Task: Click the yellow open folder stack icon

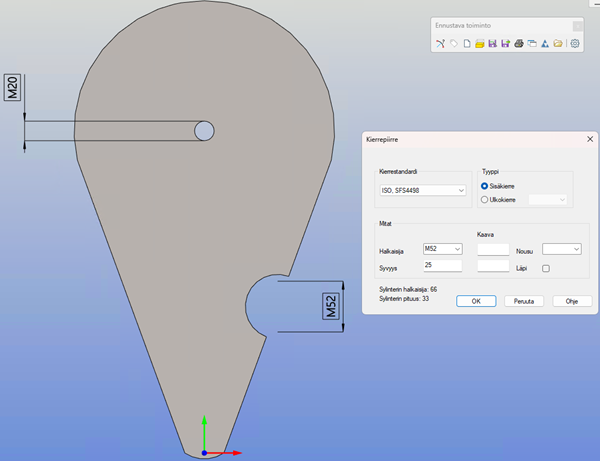Action: pos(480,44)
